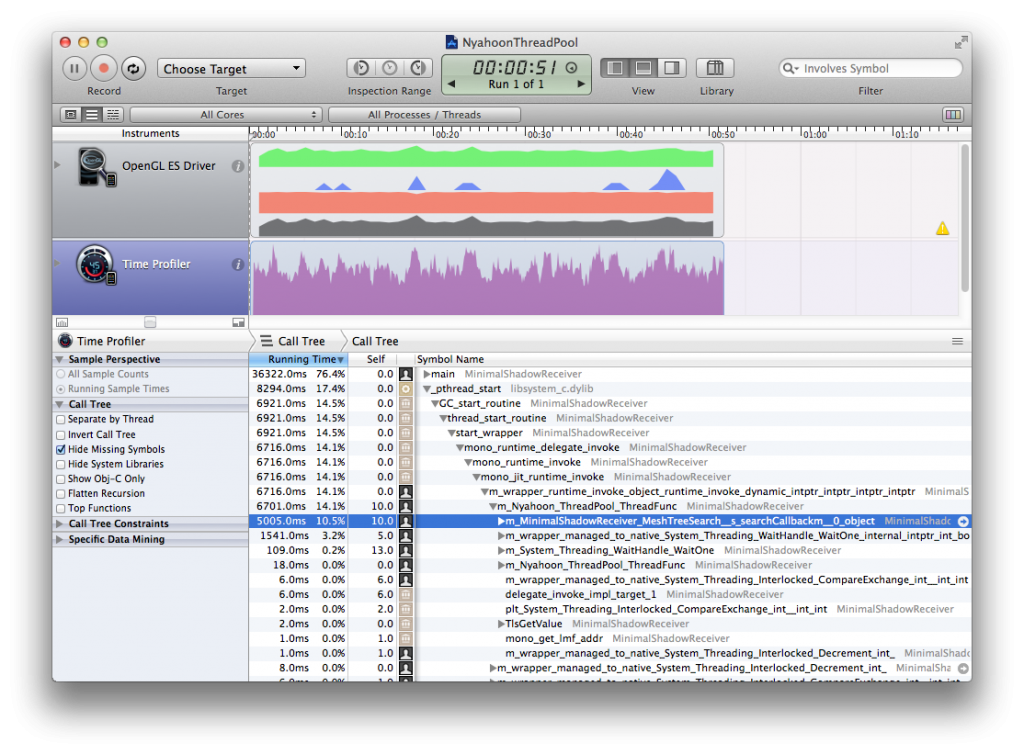Pause the recording with pause button
1024x754 pixels.
pyautogui.click(x=75, y=69)
